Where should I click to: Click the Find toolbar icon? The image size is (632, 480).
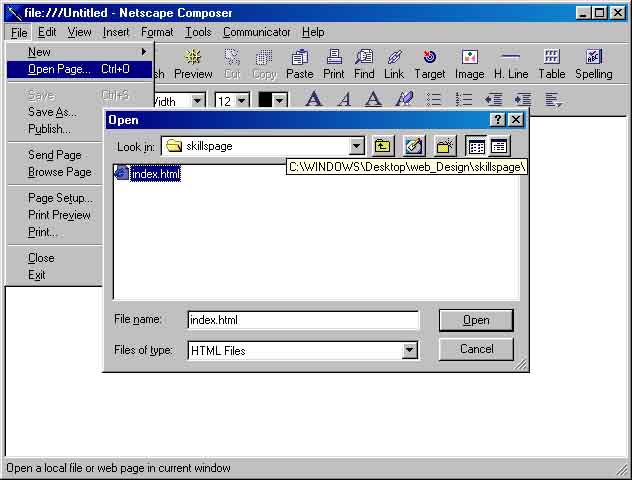364,64
